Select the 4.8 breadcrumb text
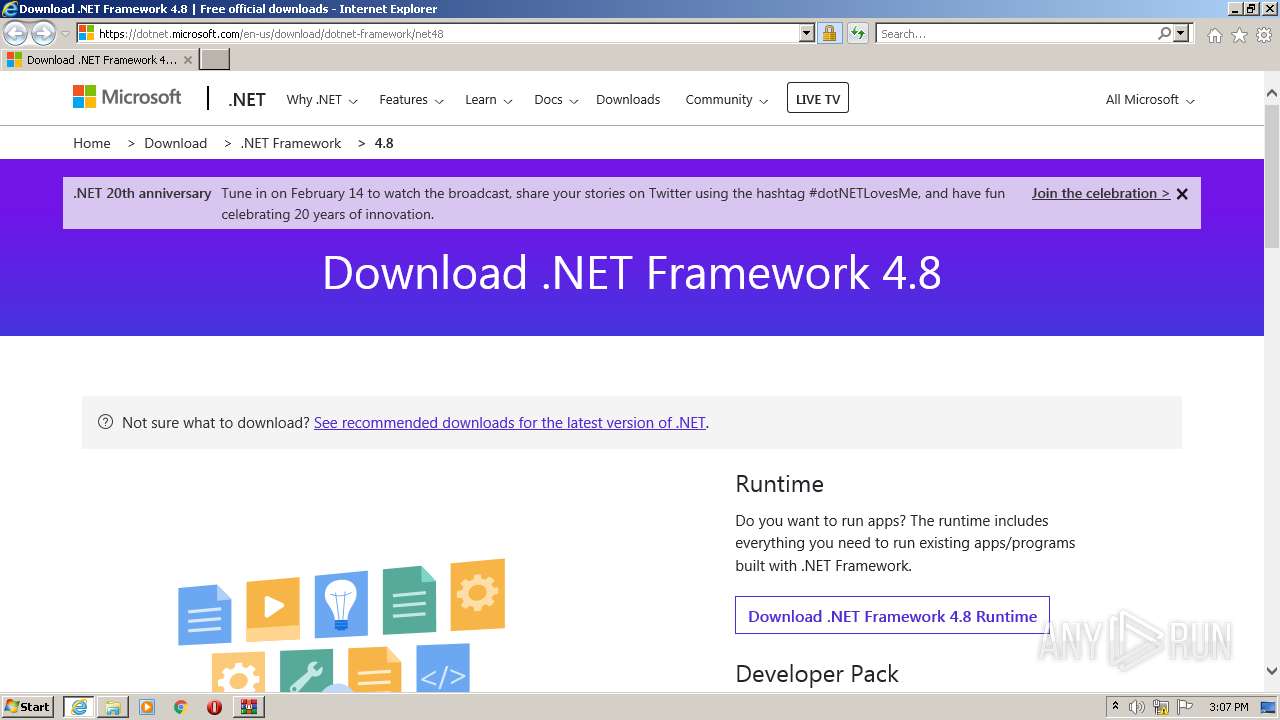The width and height of the screenshot is (1280, 720). (384, 143)
